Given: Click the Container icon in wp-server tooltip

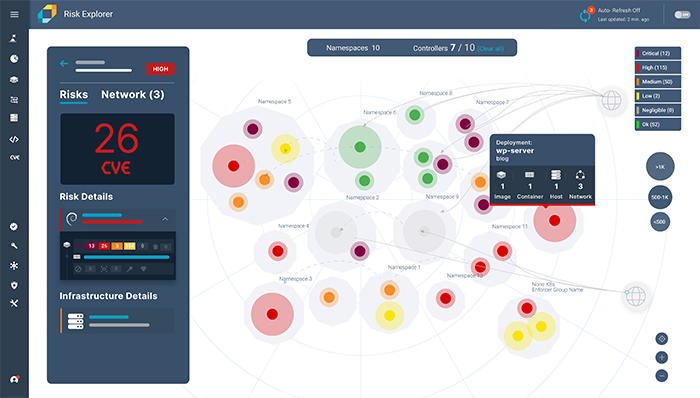Looking at the screenshot, I should (x=529, y=175).
